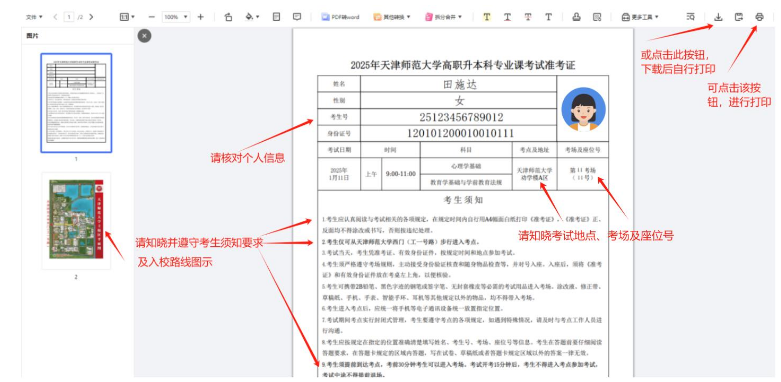This screenshot has width=781, height=382.
Task: Click the page layout view icon
Action: [276, 17]
